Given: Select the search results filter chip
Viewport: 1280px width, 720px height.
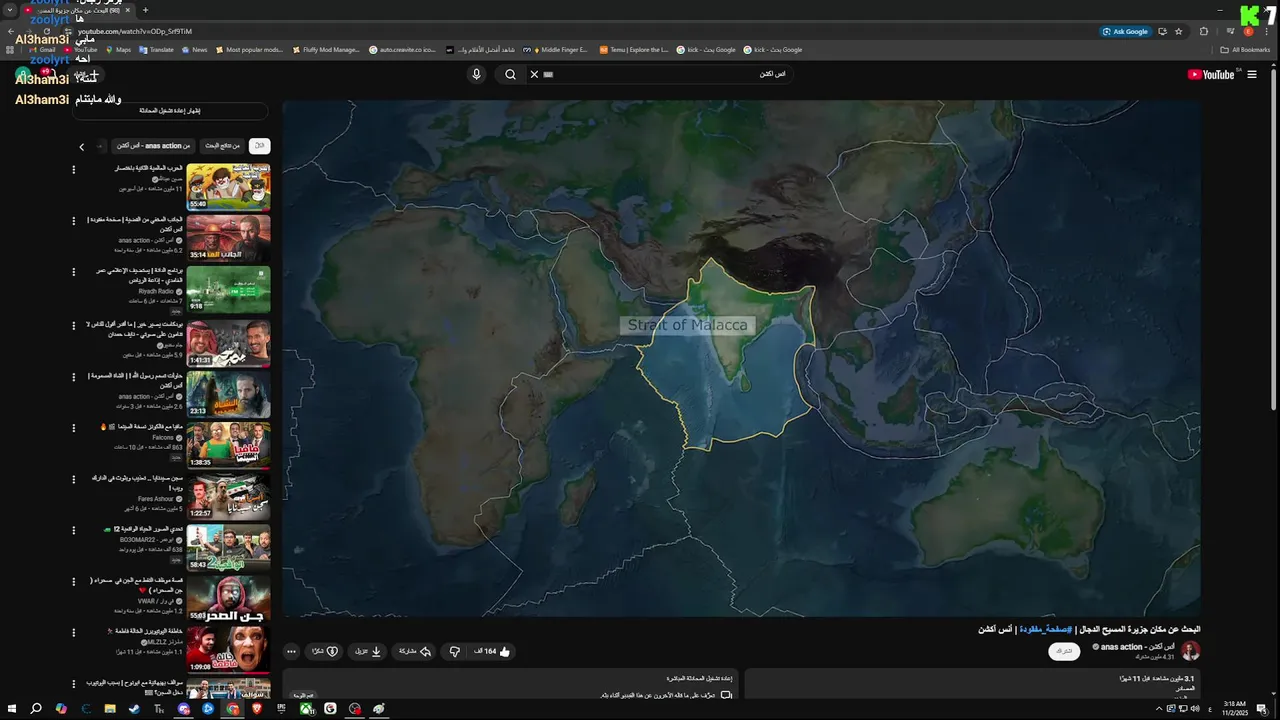Looking at the screenshot, I should coord(222,146).
